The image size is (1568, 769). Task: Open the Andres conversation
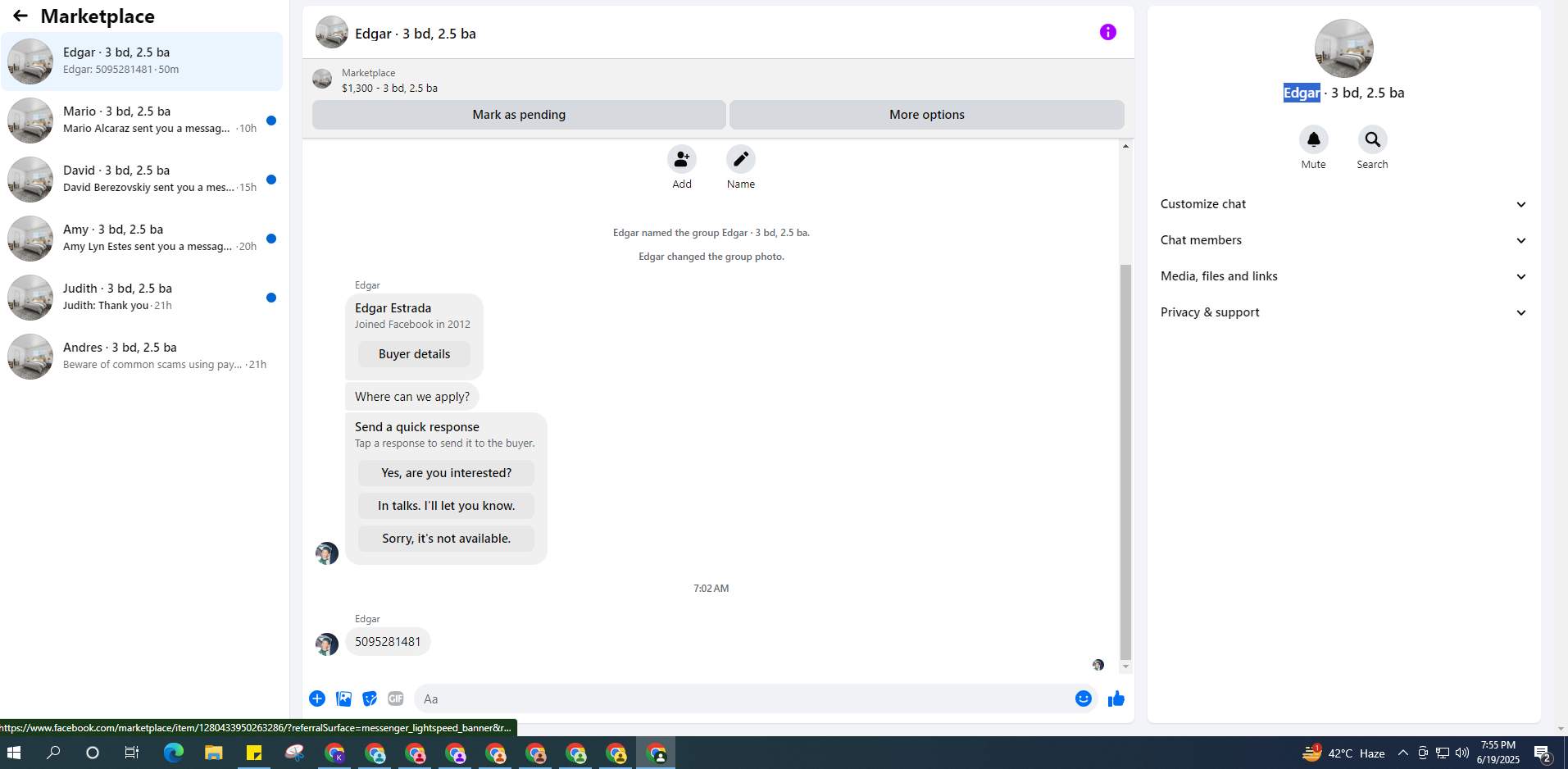pyautogui.click(x=142, y=357)
